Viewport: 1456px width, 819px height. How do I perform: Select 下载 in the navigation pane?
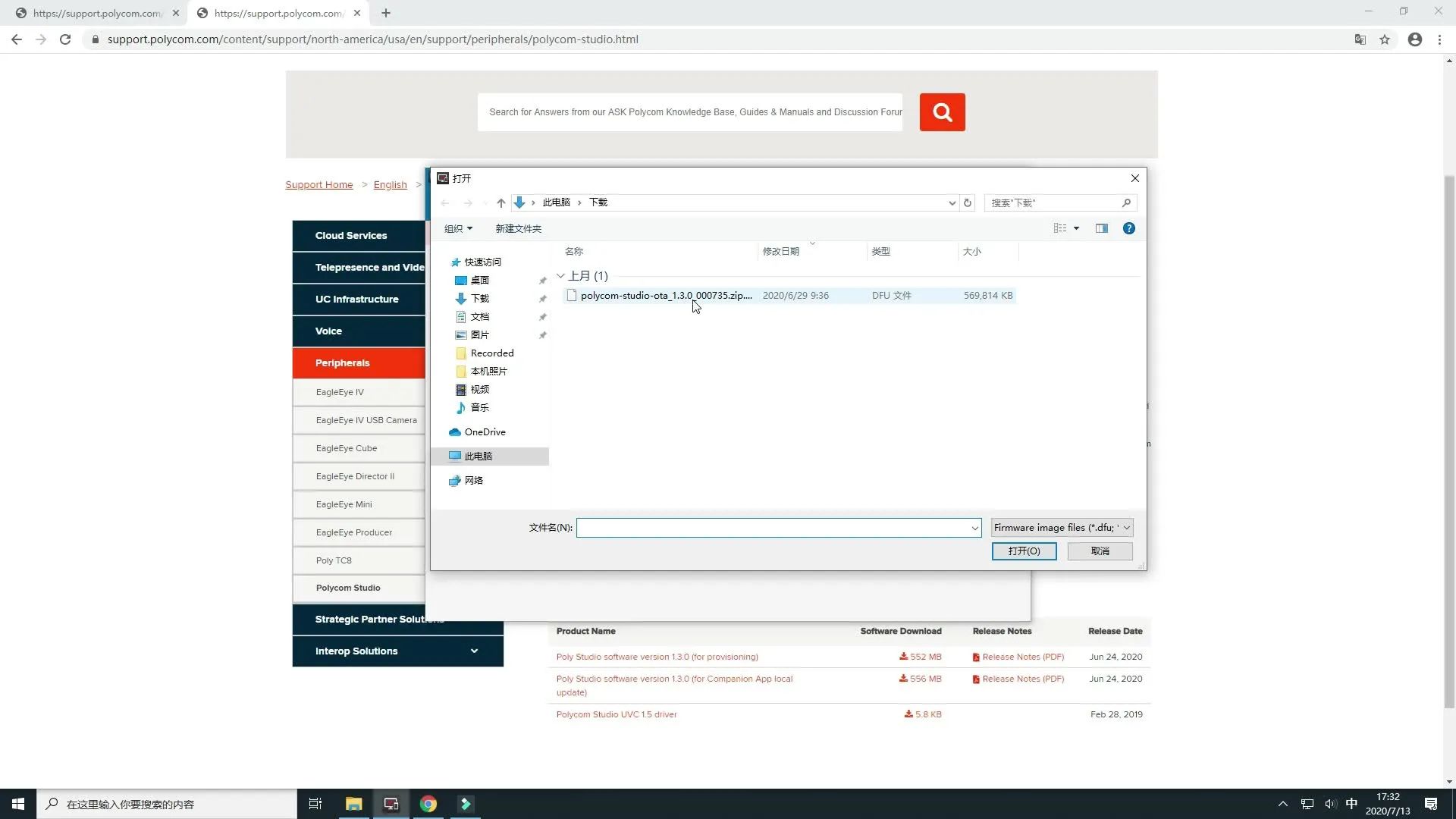pos(479,298)
